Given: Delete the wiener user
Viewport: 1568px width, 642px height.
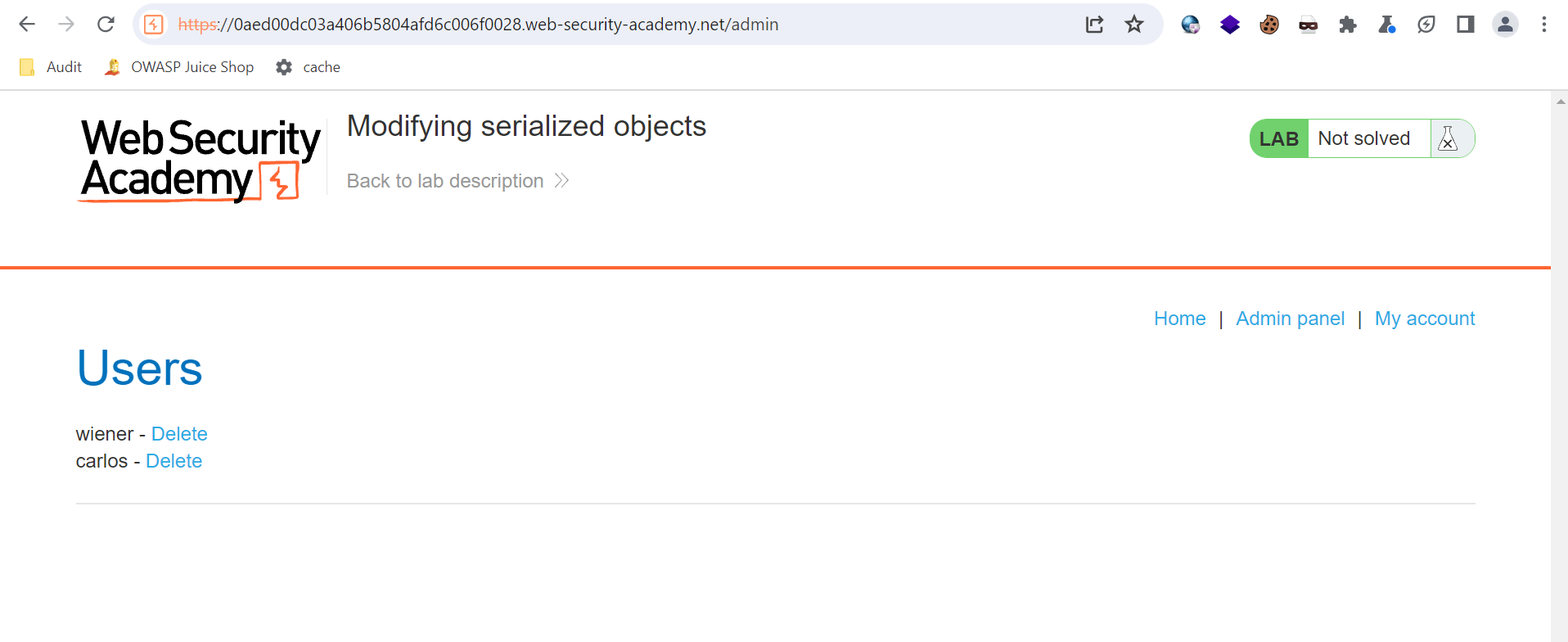Looking at the screenshot, I should [x=179, y=434].
